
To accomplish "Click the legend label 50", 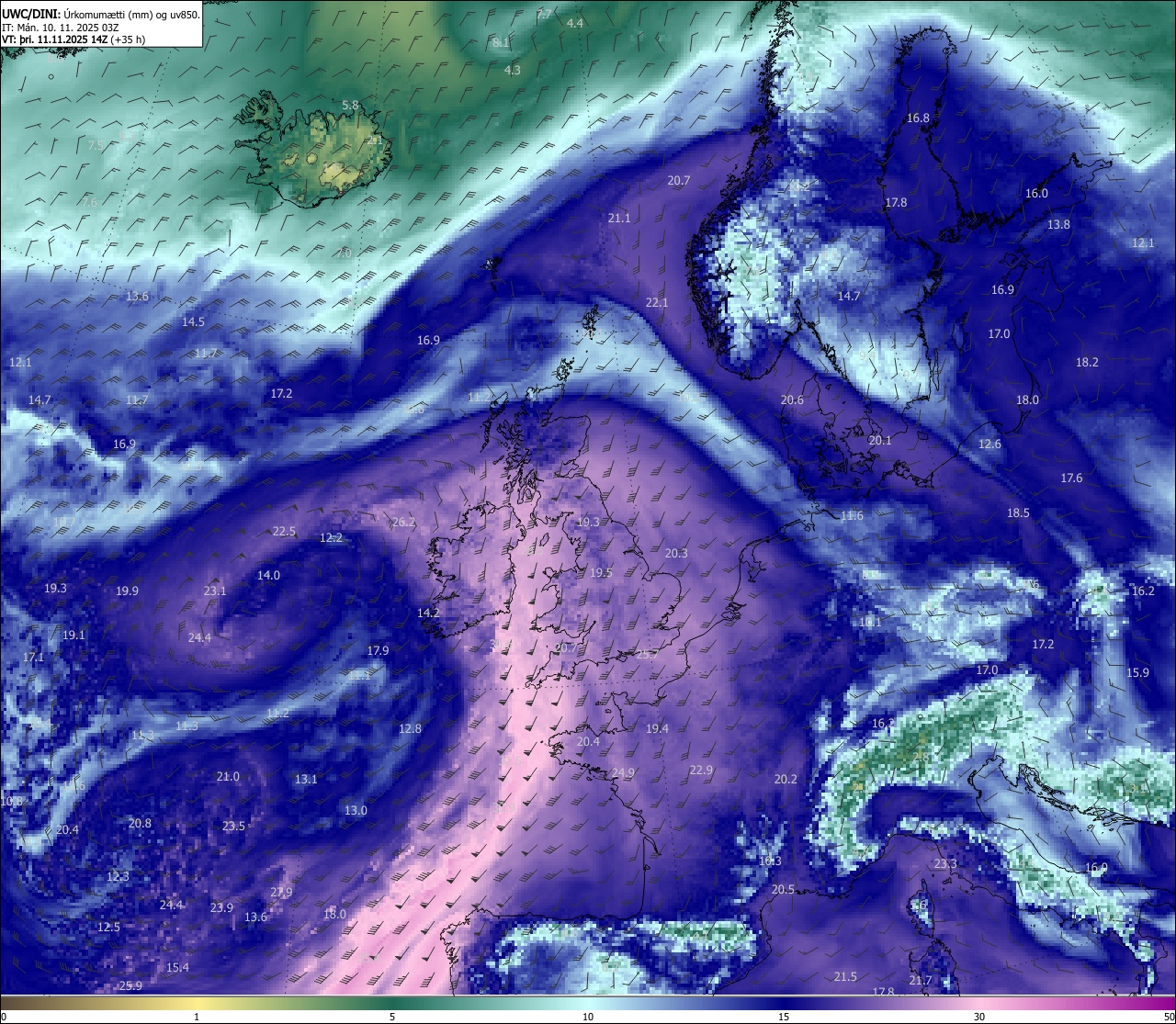I will pyautogui.click(x=1168, y=1017).
